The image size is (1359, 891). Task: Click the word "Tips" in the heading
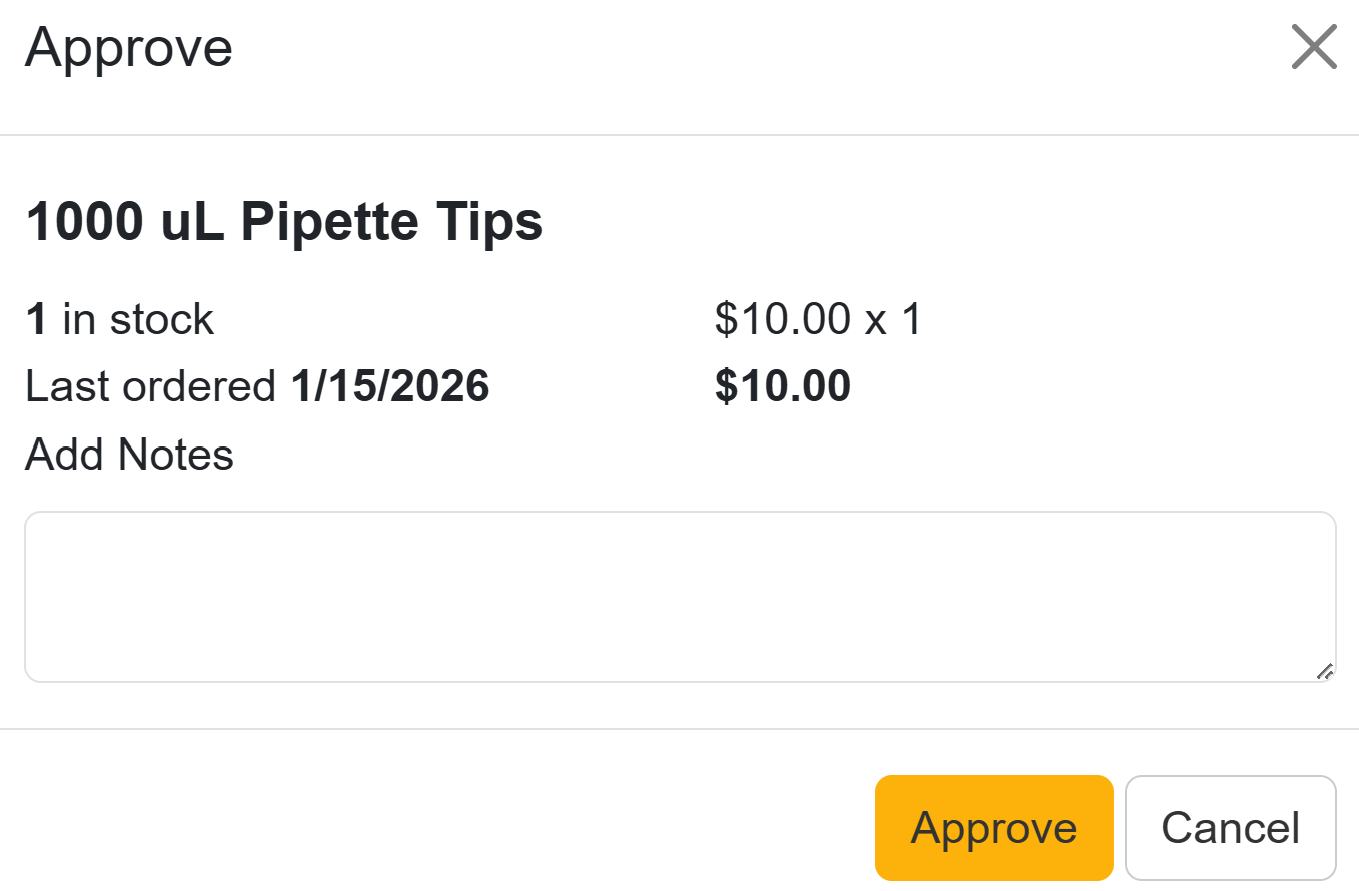pyautogui.click(x=488, y=222)
